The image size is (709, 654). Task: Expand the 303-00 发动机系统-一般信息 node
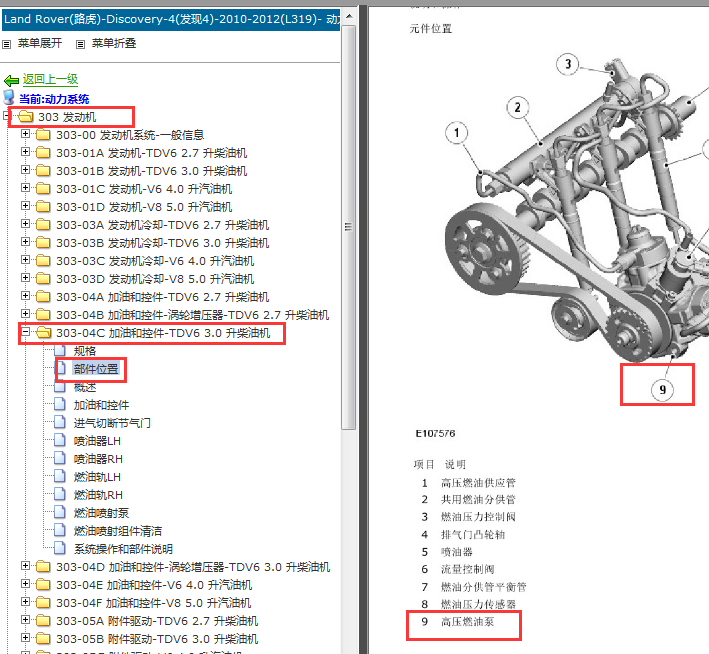pyautogui.click(x=25, y=134)
